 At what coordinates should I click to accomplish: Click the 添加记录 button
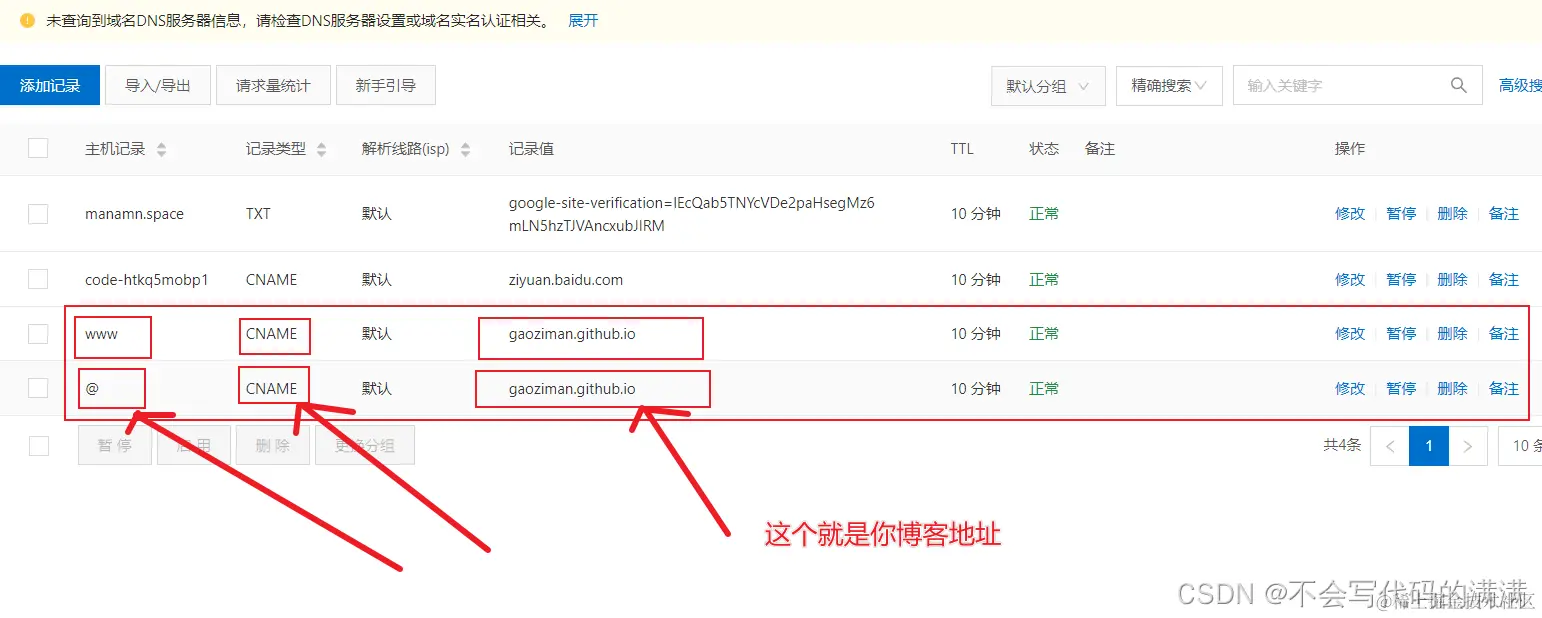(x=50, y=86)
